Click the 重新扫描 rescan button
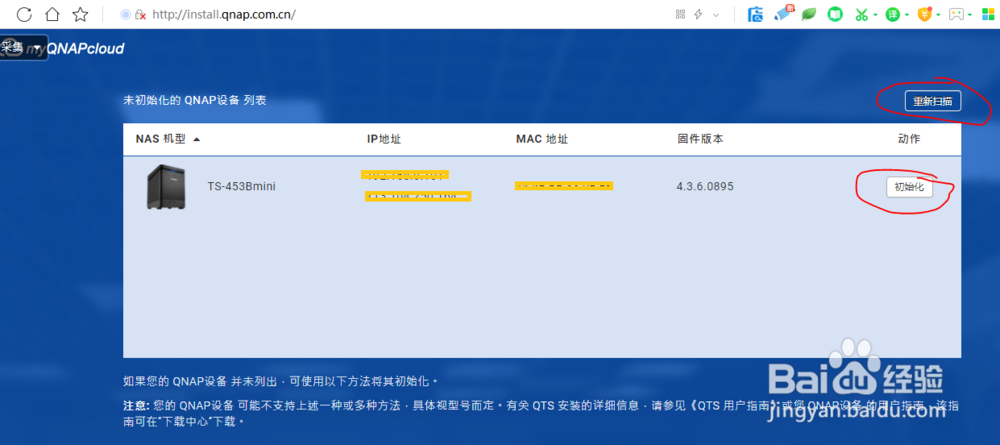 933,101
